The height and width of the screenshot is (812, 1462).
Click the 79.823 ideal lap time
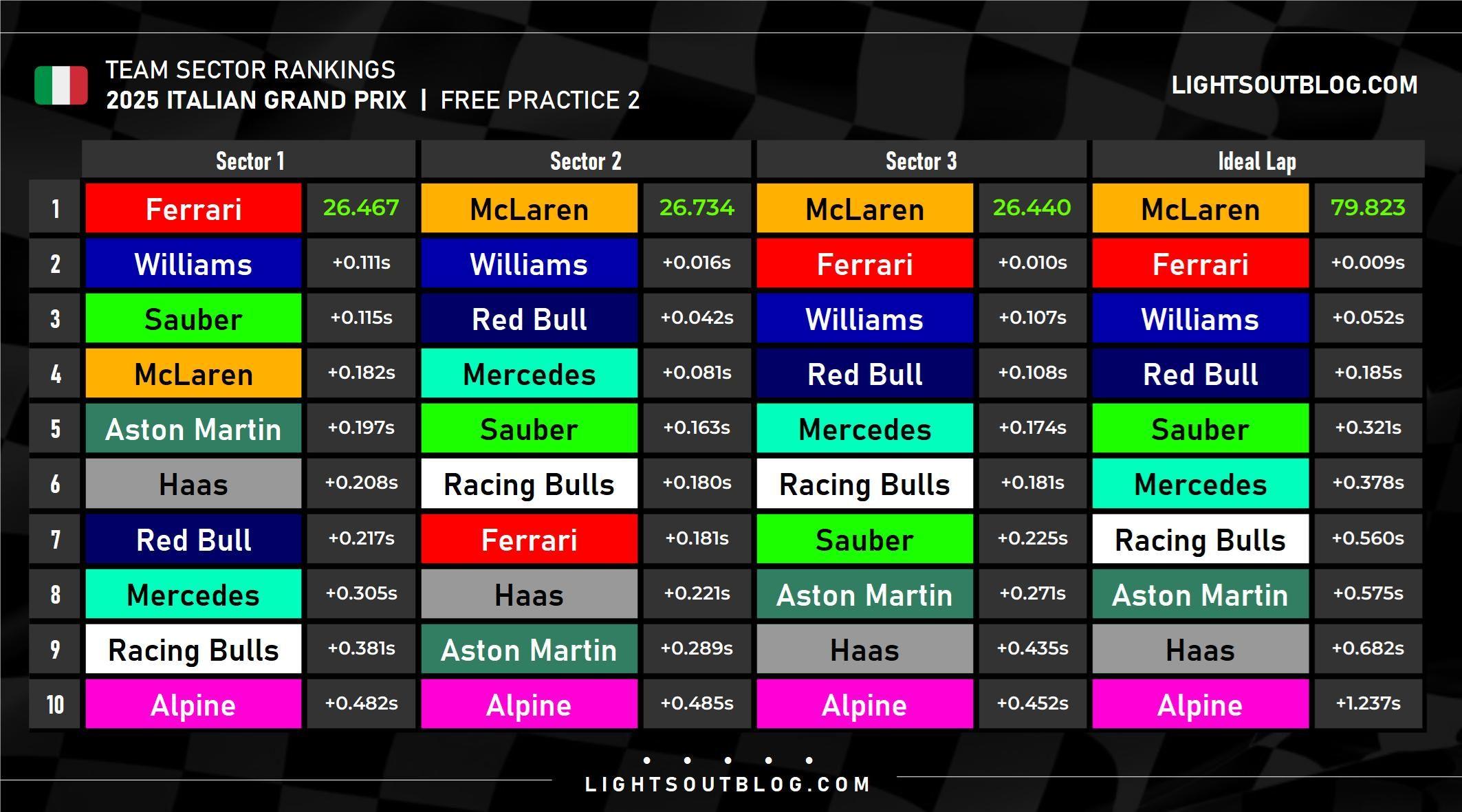tap(1368, 208)
